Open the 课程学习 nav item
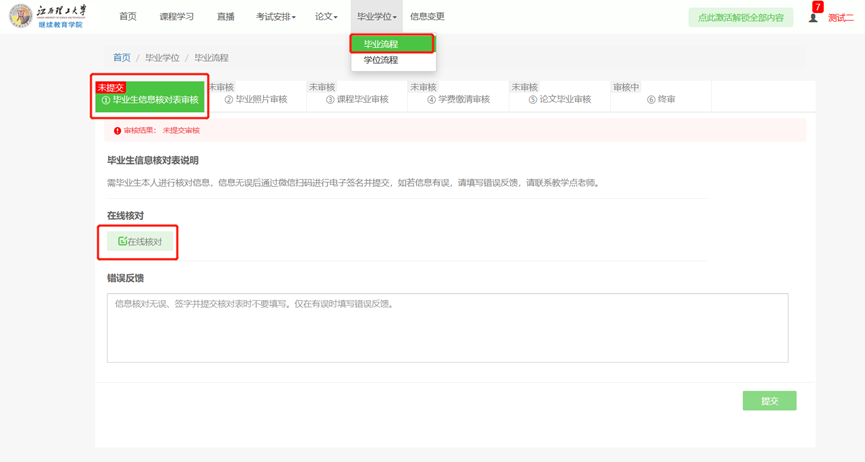Screen dimensions: 865x462 coord(177,17)
